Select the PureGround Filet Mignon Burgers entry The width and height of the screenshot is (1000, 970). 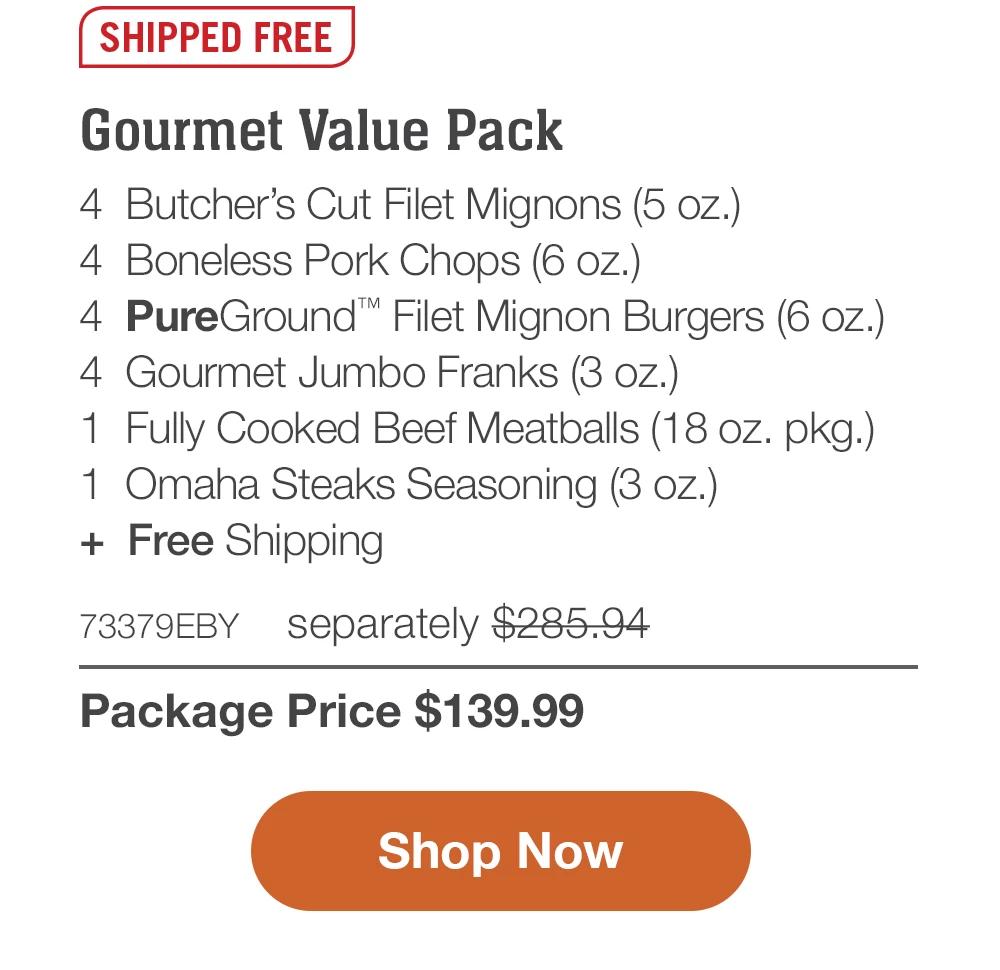pyautogui.click(x=505, y=315)
